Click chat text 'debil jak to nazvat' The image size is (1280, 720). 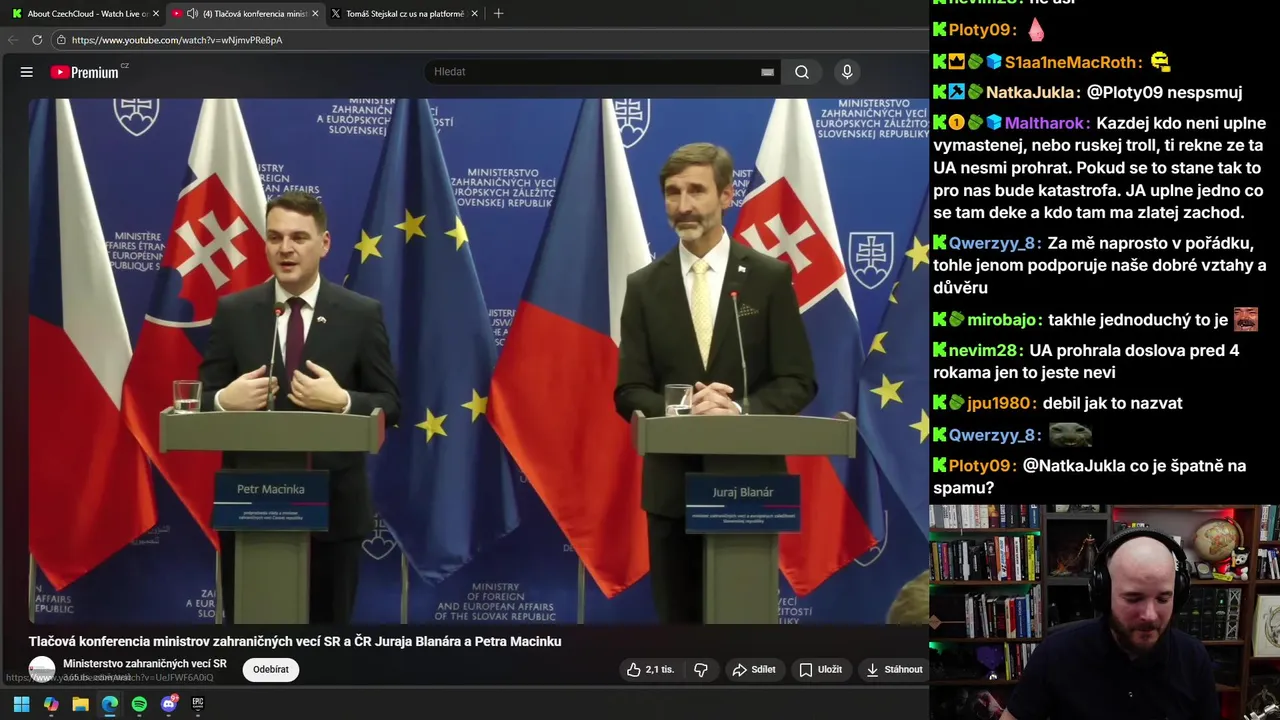pos(1112,403)
